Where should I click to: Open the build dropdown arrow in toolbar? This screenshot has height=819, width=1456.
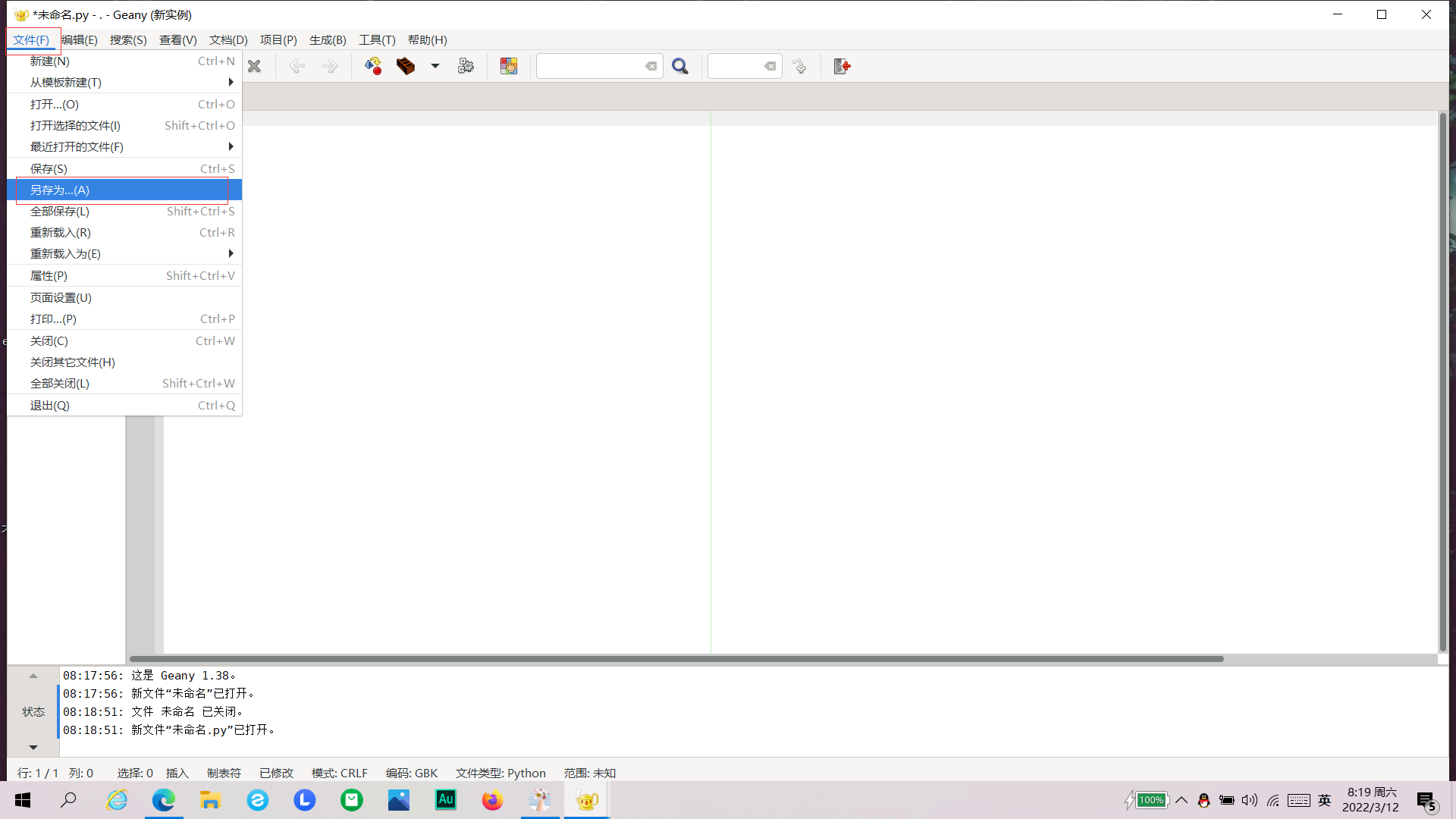[x=435, y=66]
